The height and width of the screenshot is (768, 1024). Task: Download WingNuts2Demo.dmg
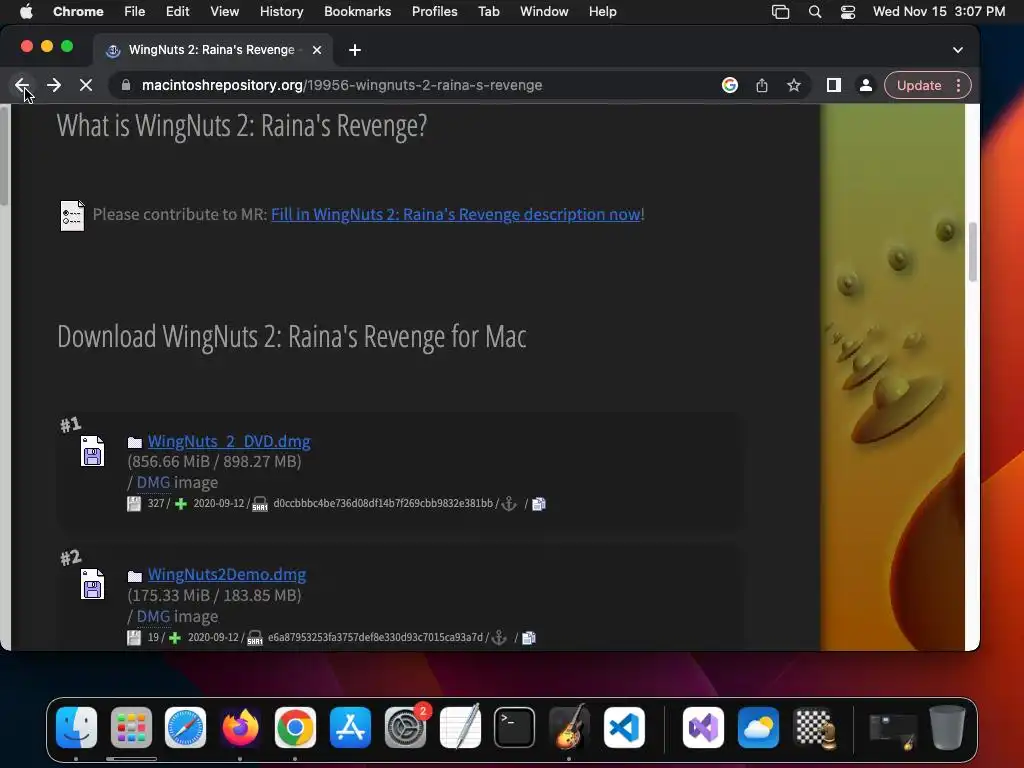point(227,575)
